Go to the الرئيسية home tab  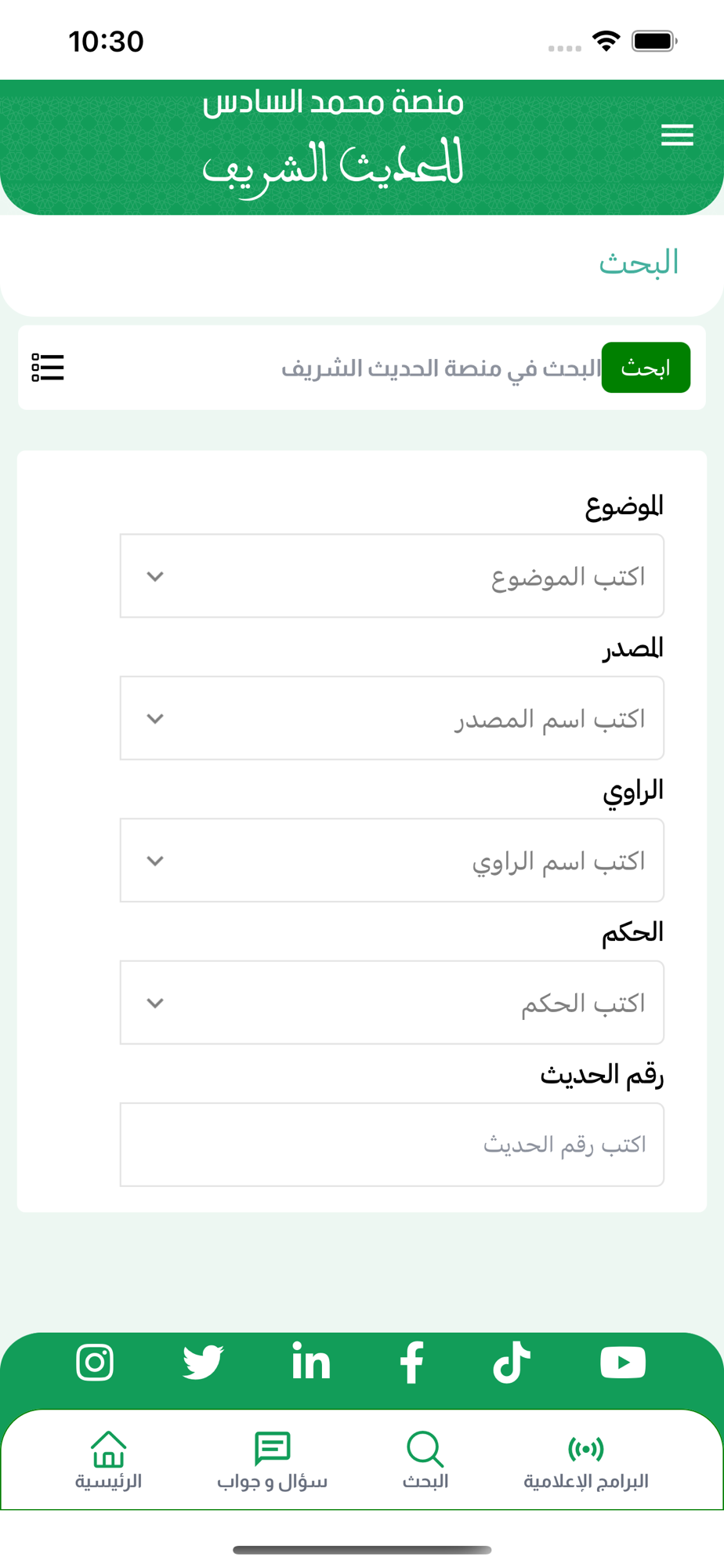(x=108, y=1460)
